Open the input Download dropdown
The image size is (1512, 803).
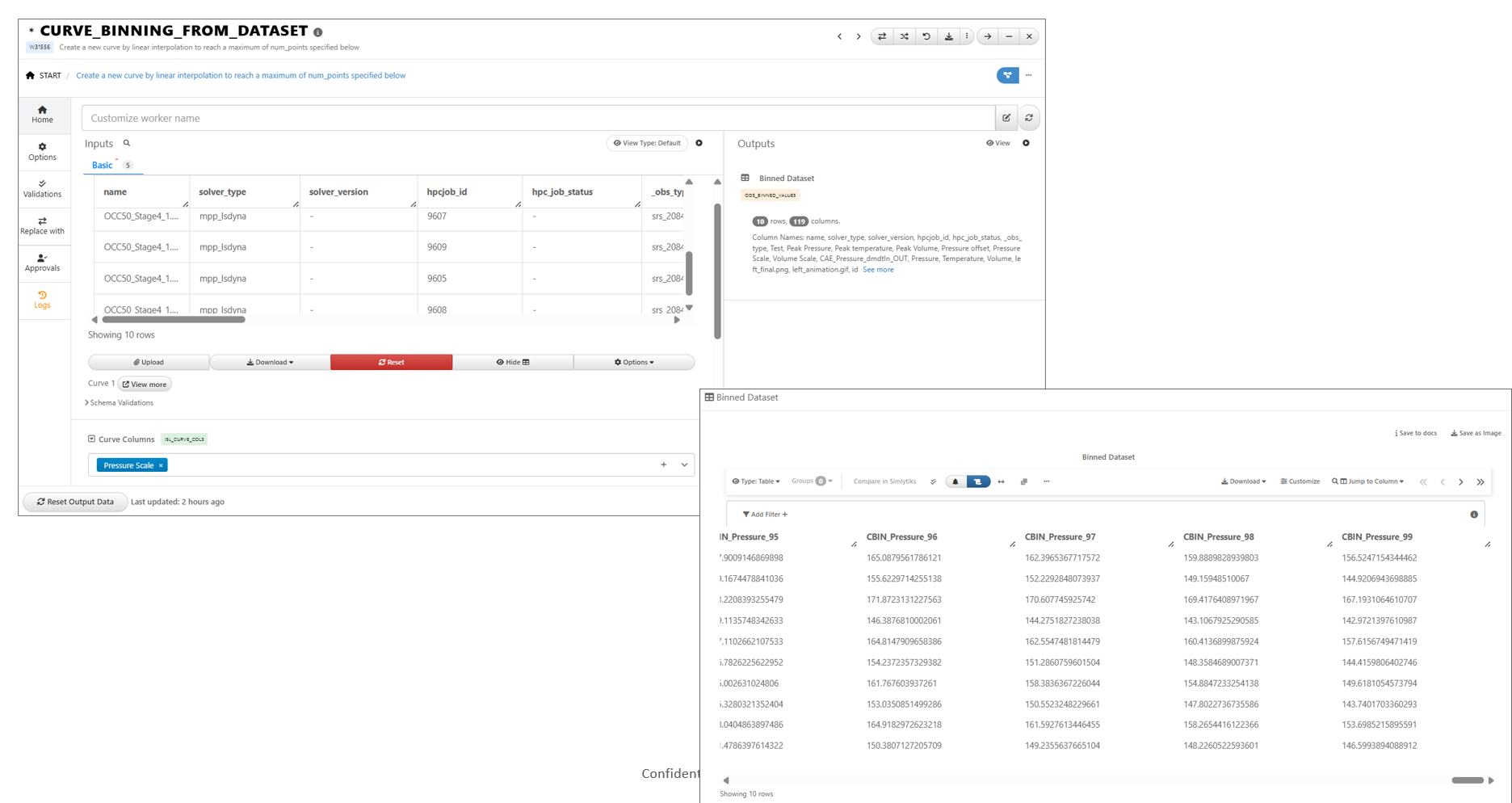point(270,362)
